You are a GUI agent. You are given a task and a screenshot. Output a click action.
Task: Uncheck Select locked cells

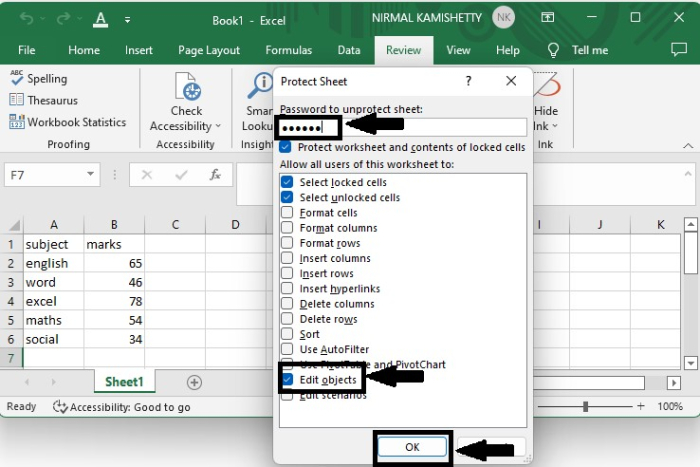point(287,182)
